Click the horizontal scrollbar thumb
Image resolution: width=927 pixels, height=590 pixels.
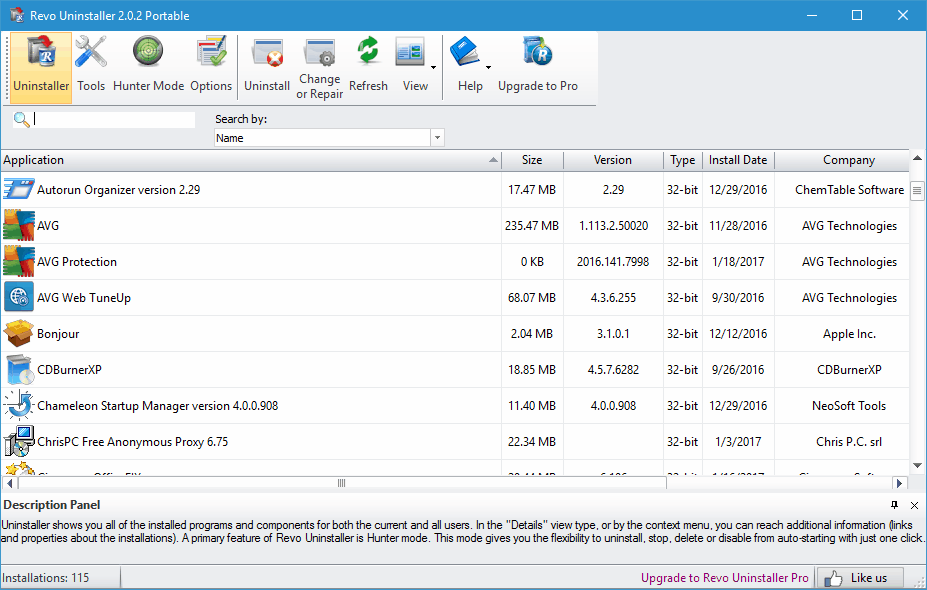[342, 483]
